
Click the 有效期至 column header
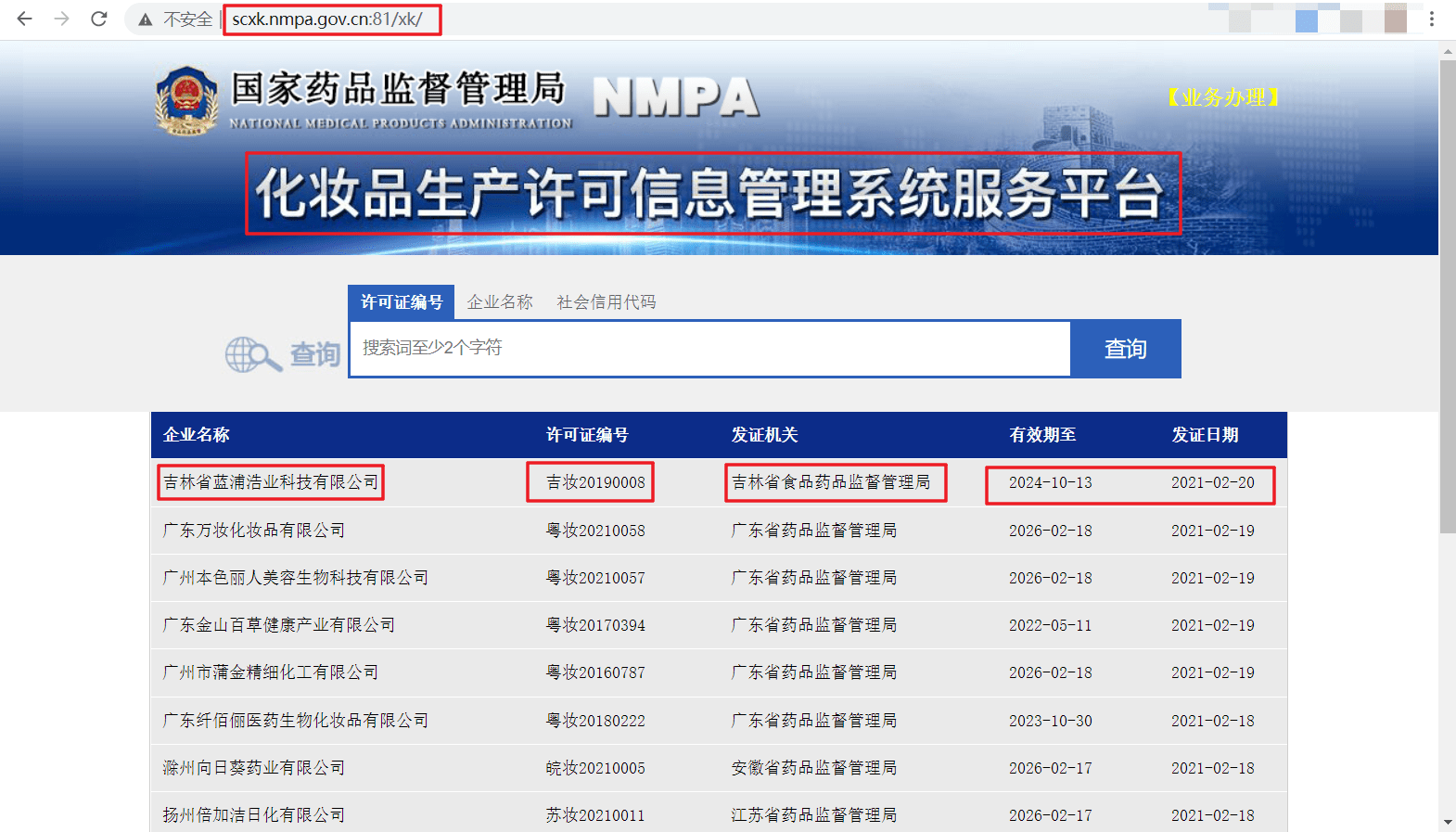point(1042,435)
